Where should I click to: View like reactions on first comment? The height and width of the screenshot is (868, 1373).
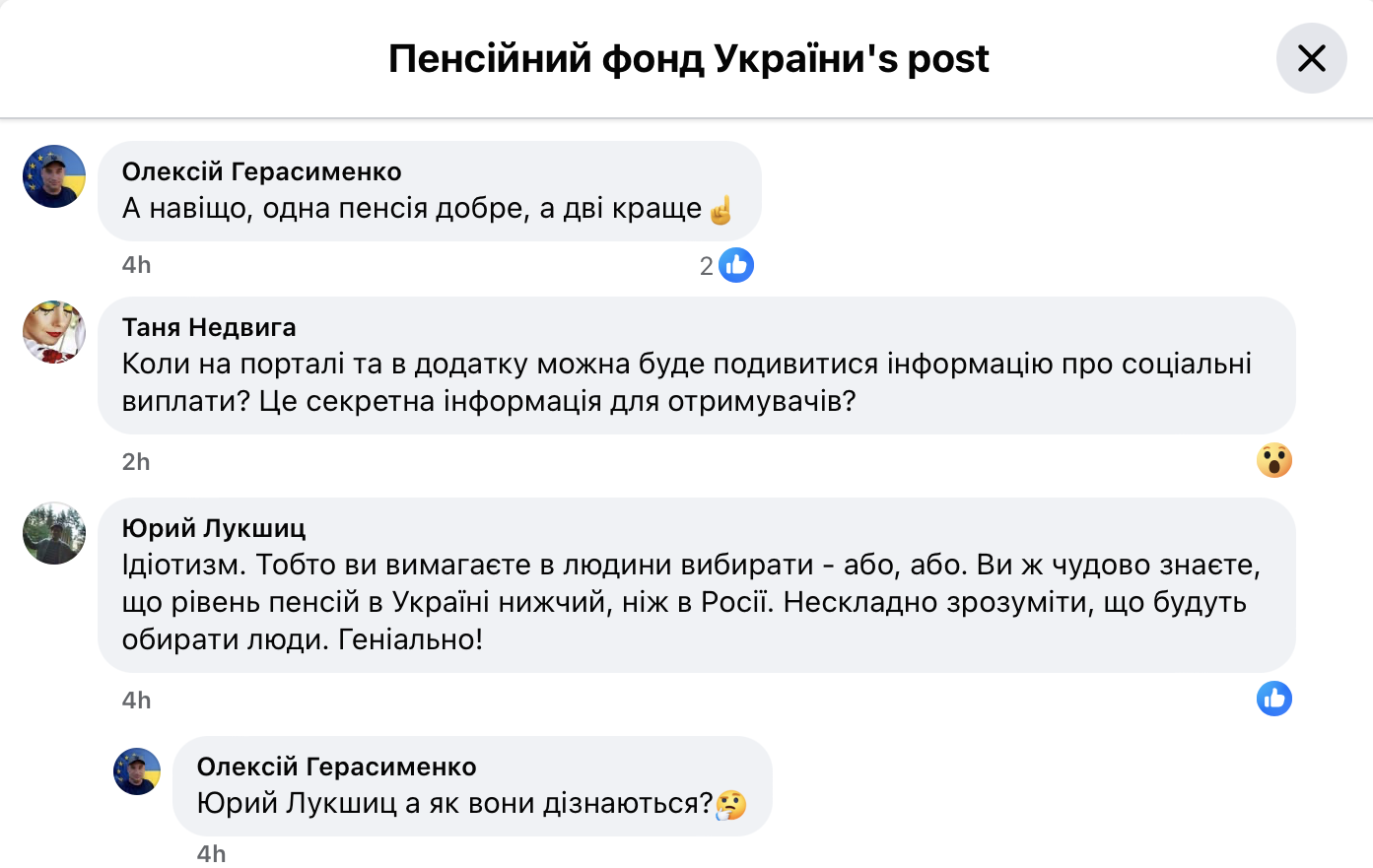pyautogui.click(x=736, y=265)
